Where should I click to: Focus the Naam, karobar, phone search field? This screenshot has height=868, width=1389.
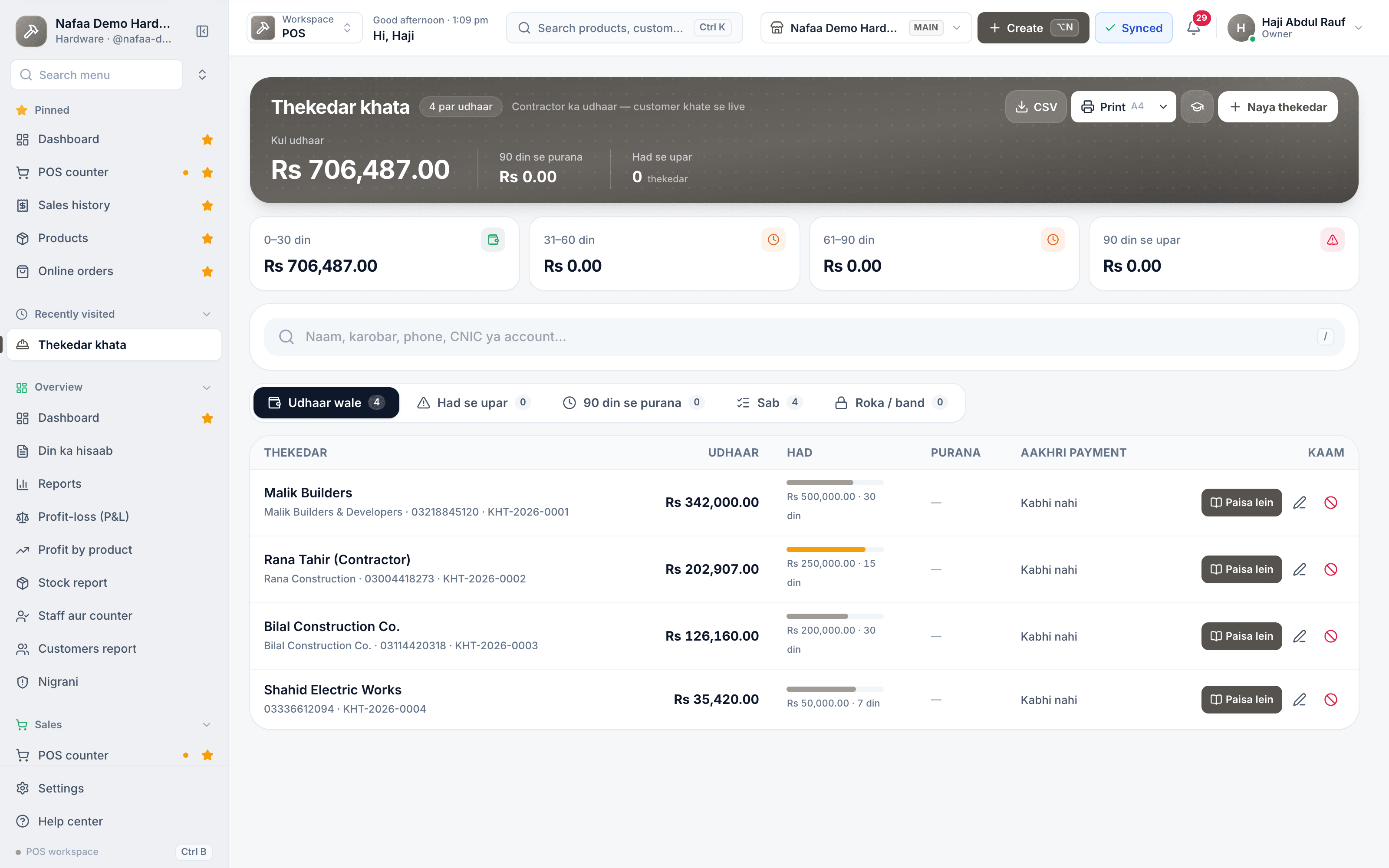803,336
